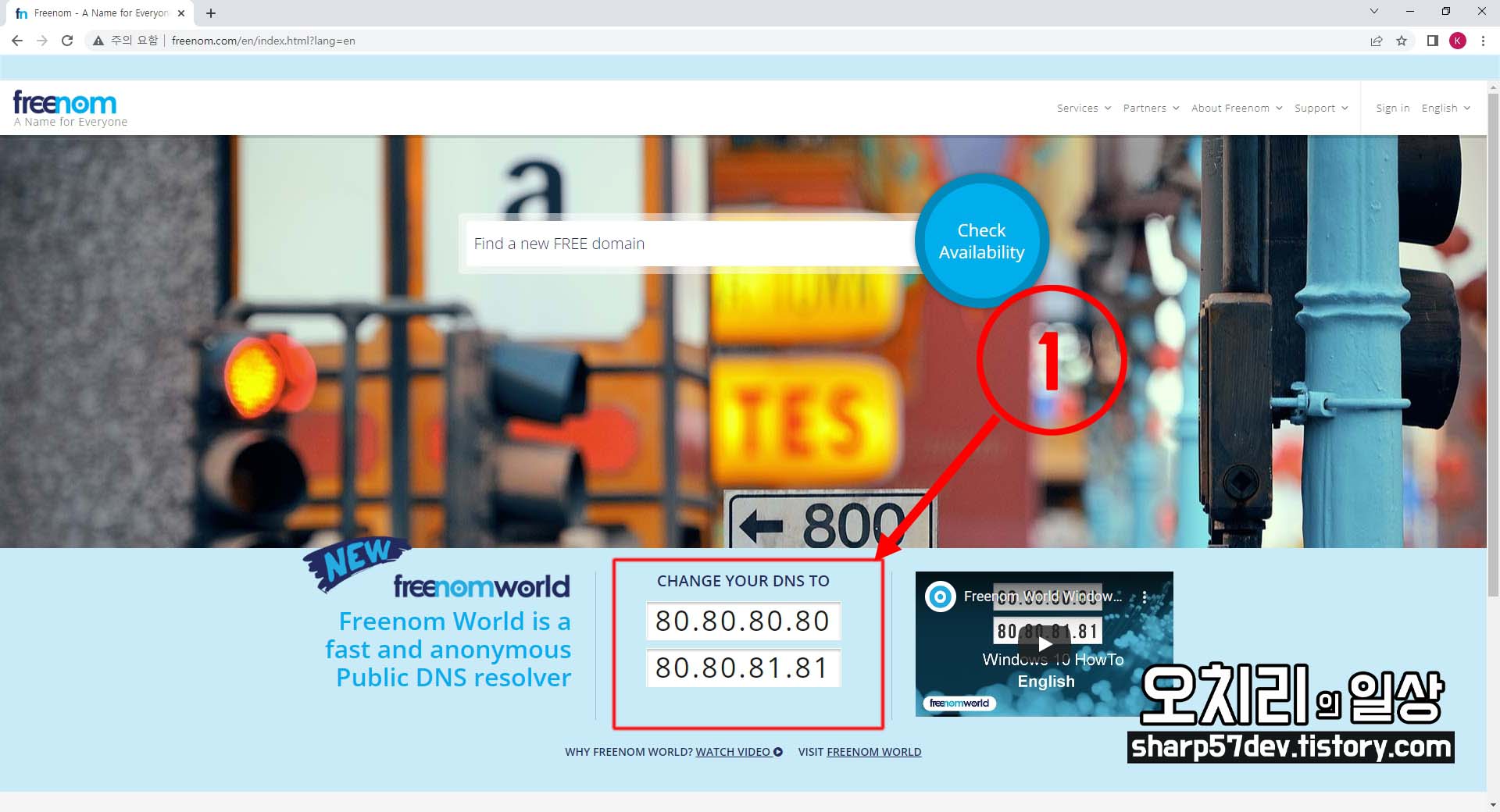Open the browser side panel icon
1500x812 pixels.
point(1432,41)
